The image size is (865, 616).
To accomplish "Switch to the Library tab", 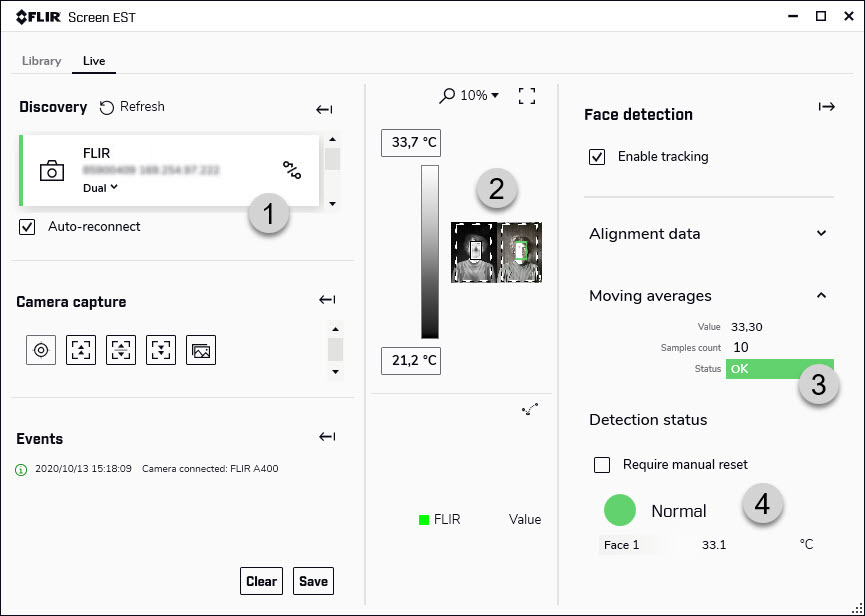I will tap(42, 61).
